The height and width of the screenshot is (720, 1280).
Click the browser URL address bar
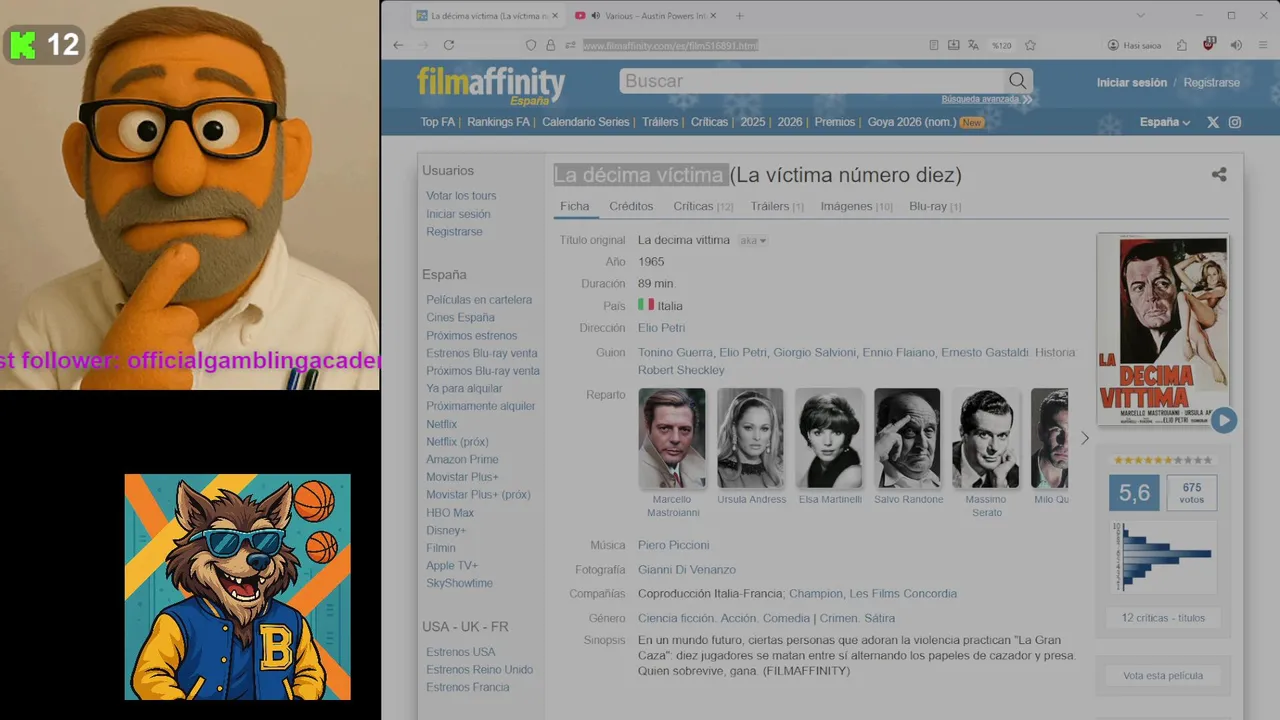click(750, 45)
